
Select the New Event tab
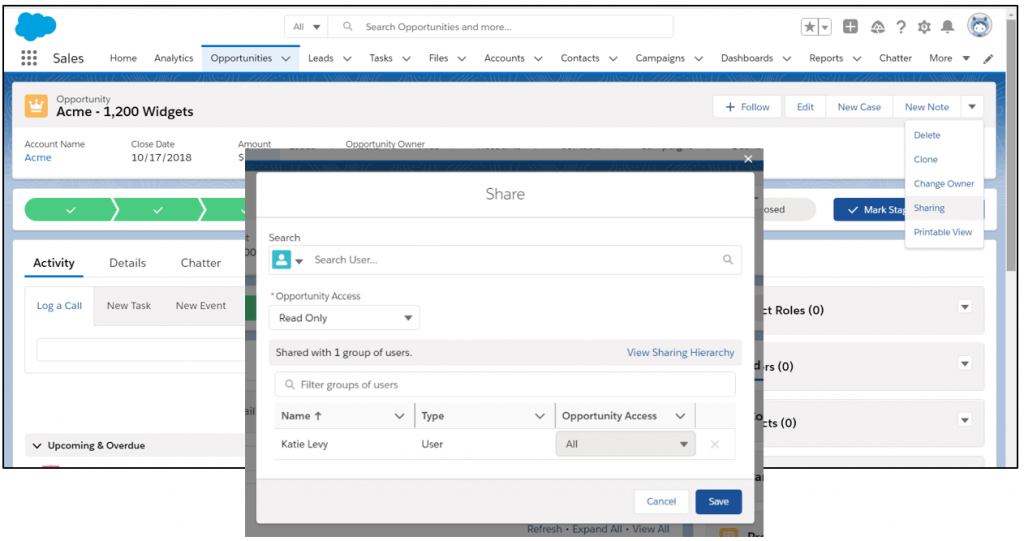200,306
